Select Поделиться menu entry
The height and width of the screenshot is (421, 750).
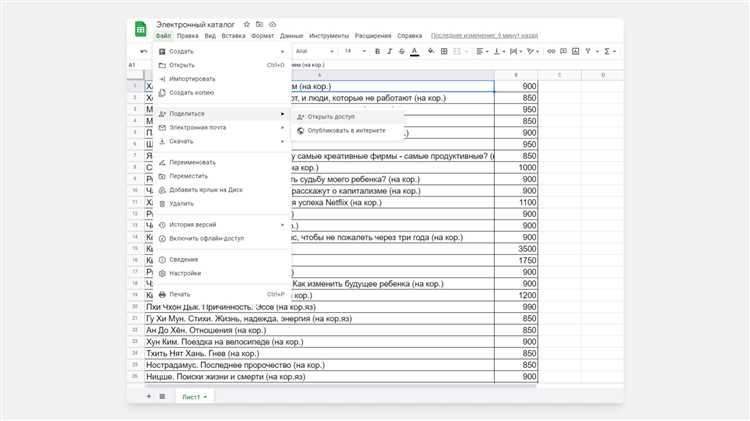[x=222, y=114]
